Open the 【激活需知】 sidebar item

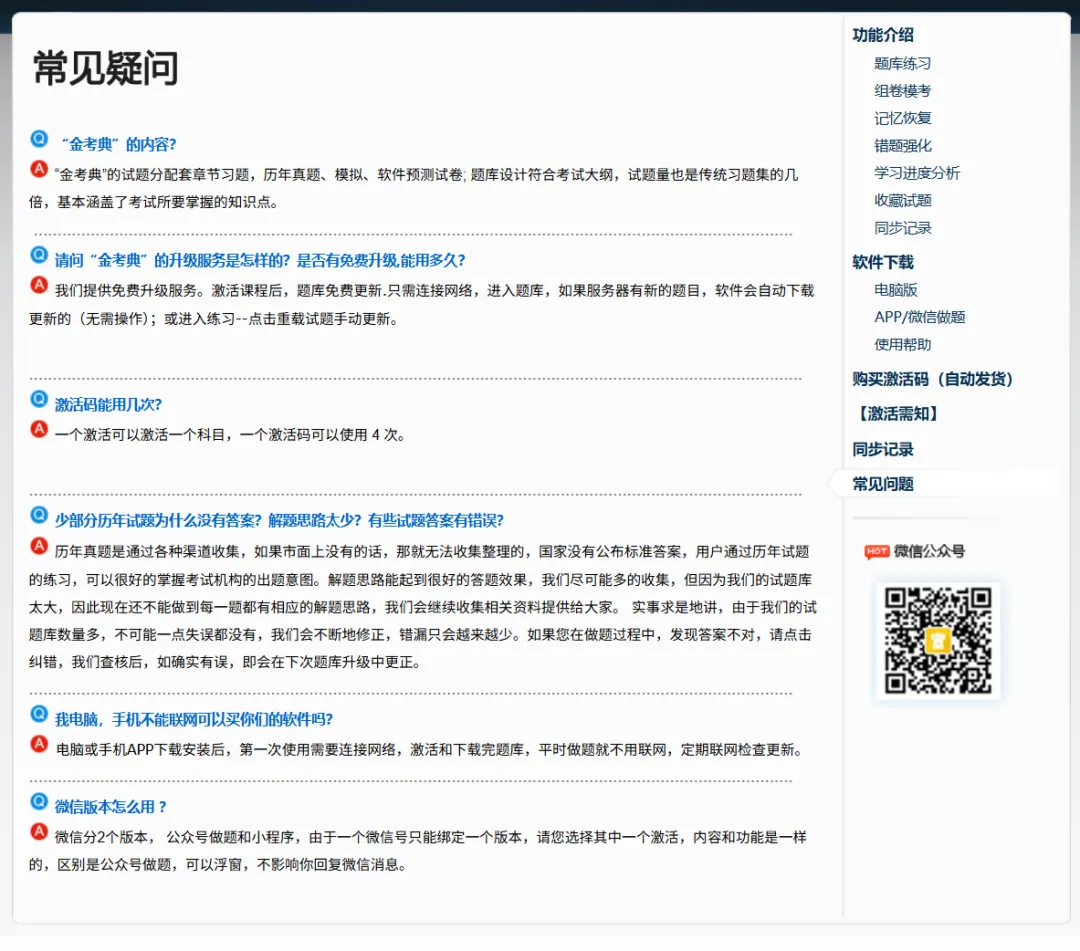pos(897,414)
